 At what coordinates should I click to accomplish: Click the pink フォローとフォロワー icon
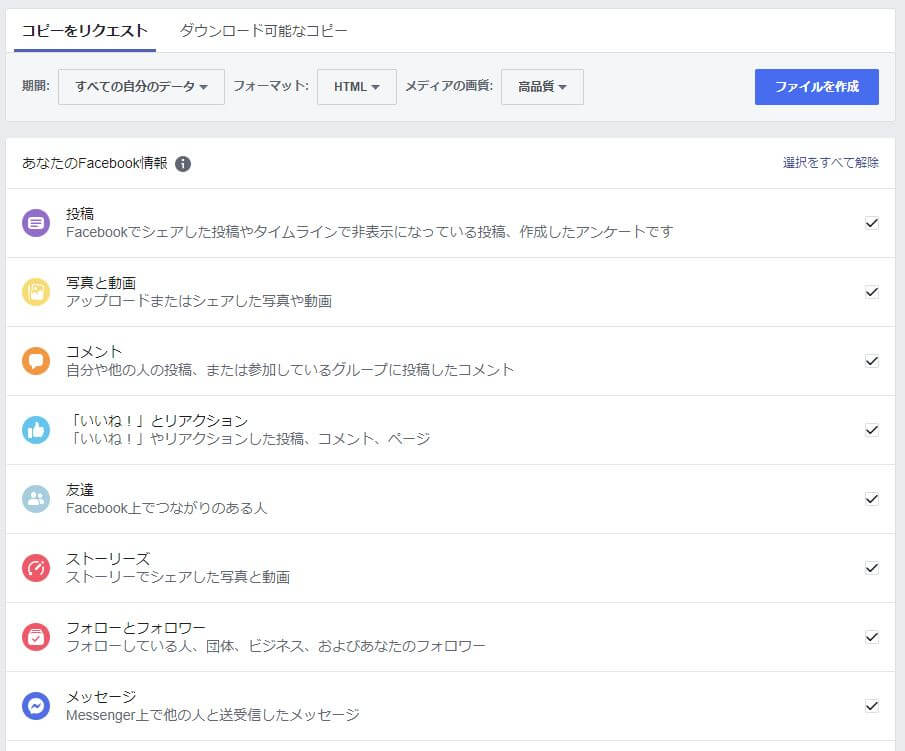pos(37,636)
